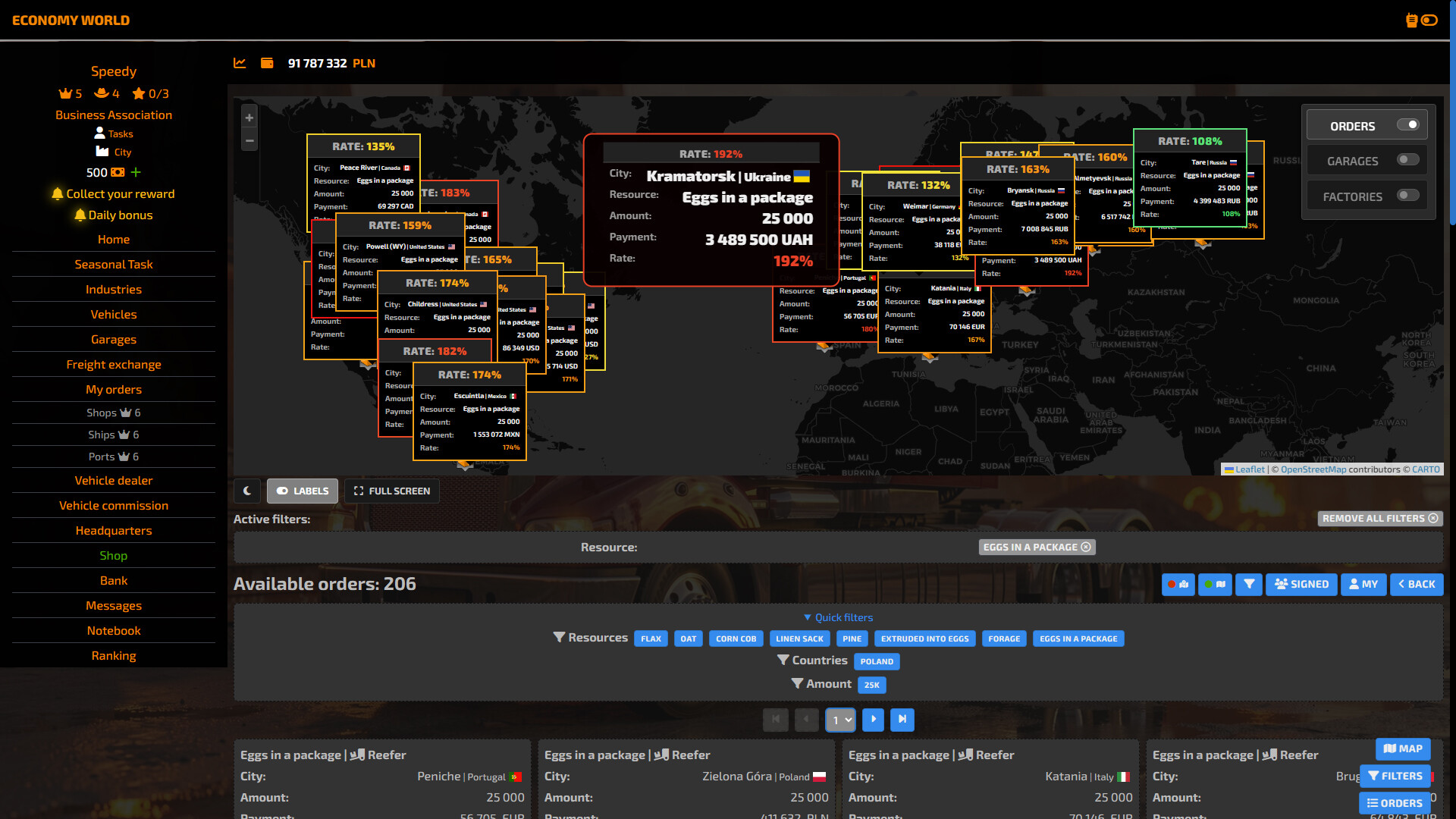The image size is (1456, 819).
Task: Click the wallet icon beside balance
Action: [267, 63]
